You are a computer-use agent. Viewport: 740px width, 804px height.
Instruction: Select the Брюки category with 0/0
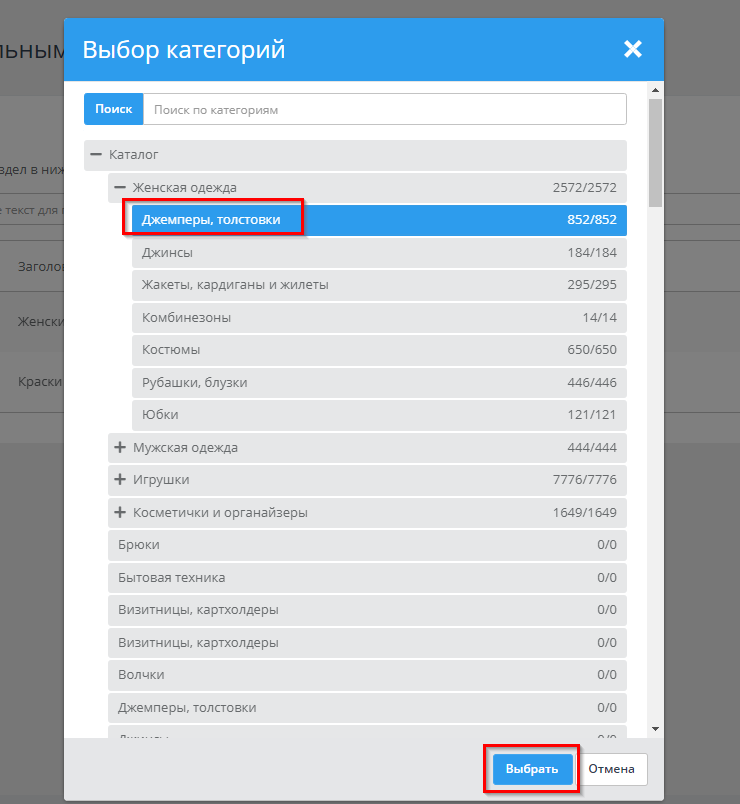tap(367, 545)
